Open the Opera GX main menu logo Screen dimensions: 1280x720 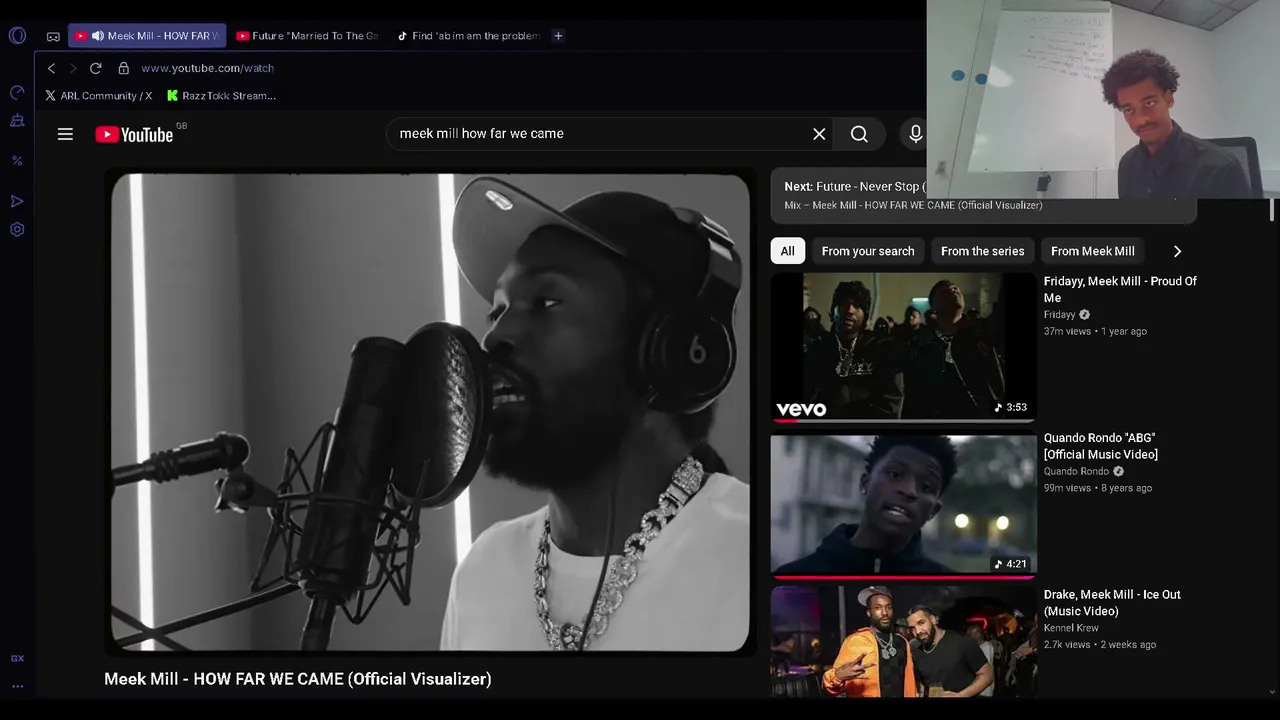[x=17, y=36]
